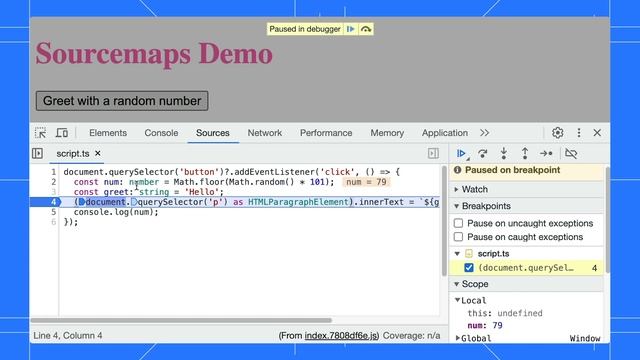Collapse the script.ts breakpoint group
Viewport: 640px width, 360px height.
[457, 253]
